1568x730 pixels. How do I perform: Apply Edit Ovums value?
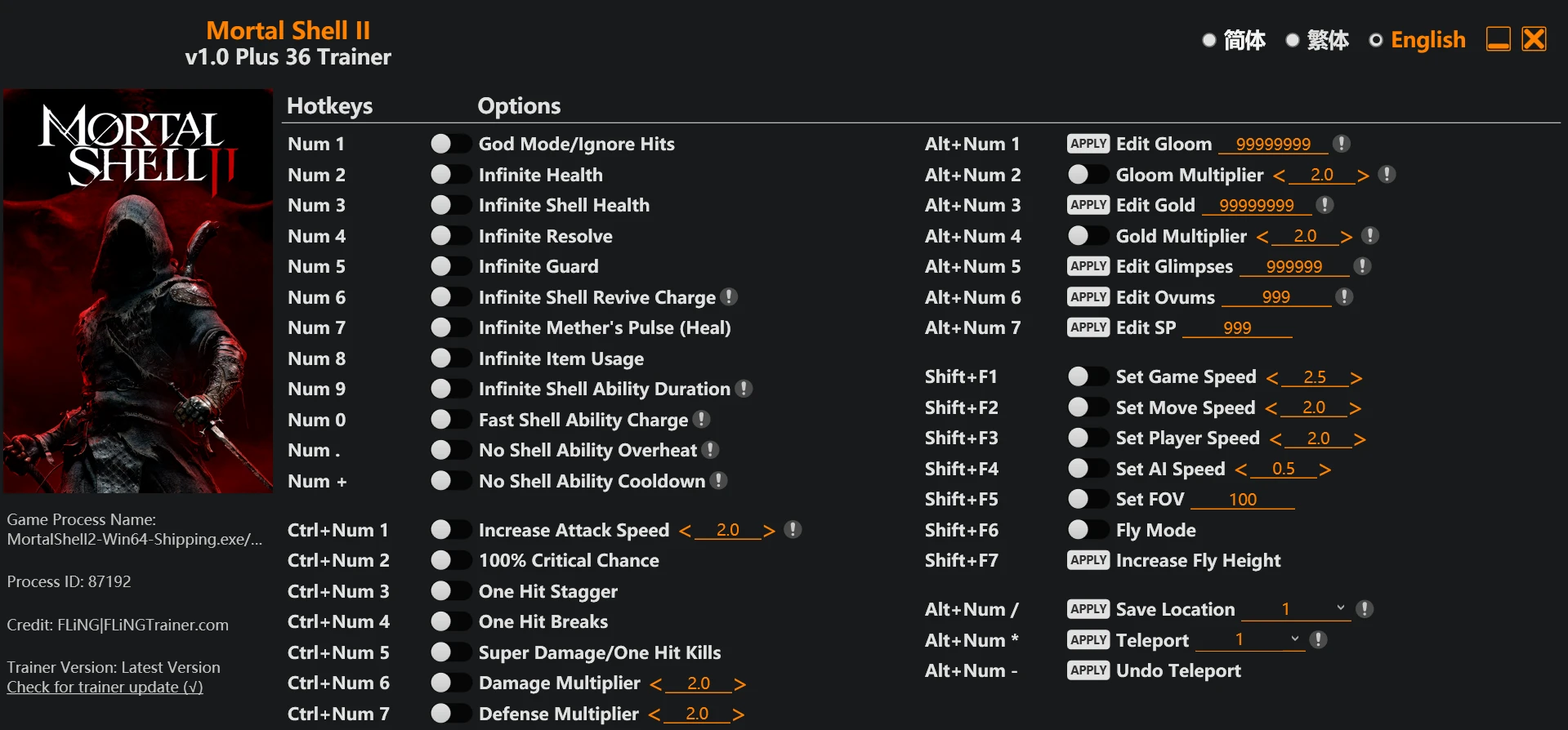click(x=1088, y=296)
